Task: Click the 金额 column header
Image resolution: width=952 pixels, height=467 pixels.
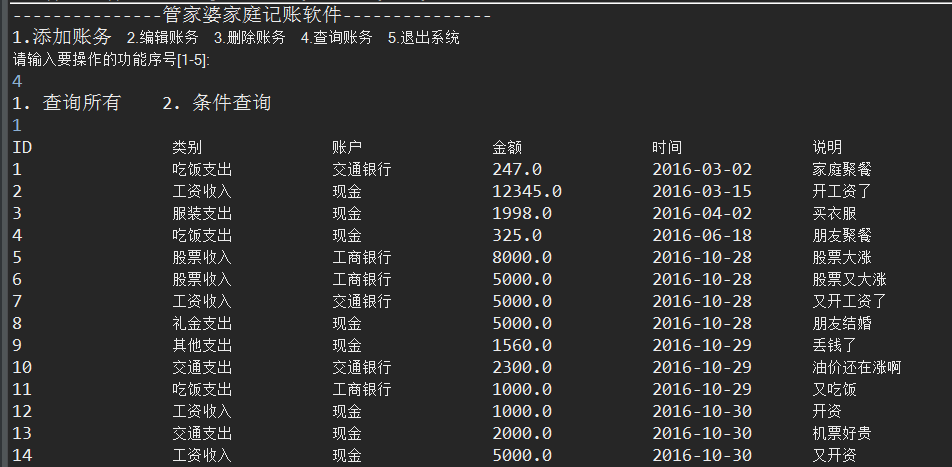Action: tap(508, 147)
